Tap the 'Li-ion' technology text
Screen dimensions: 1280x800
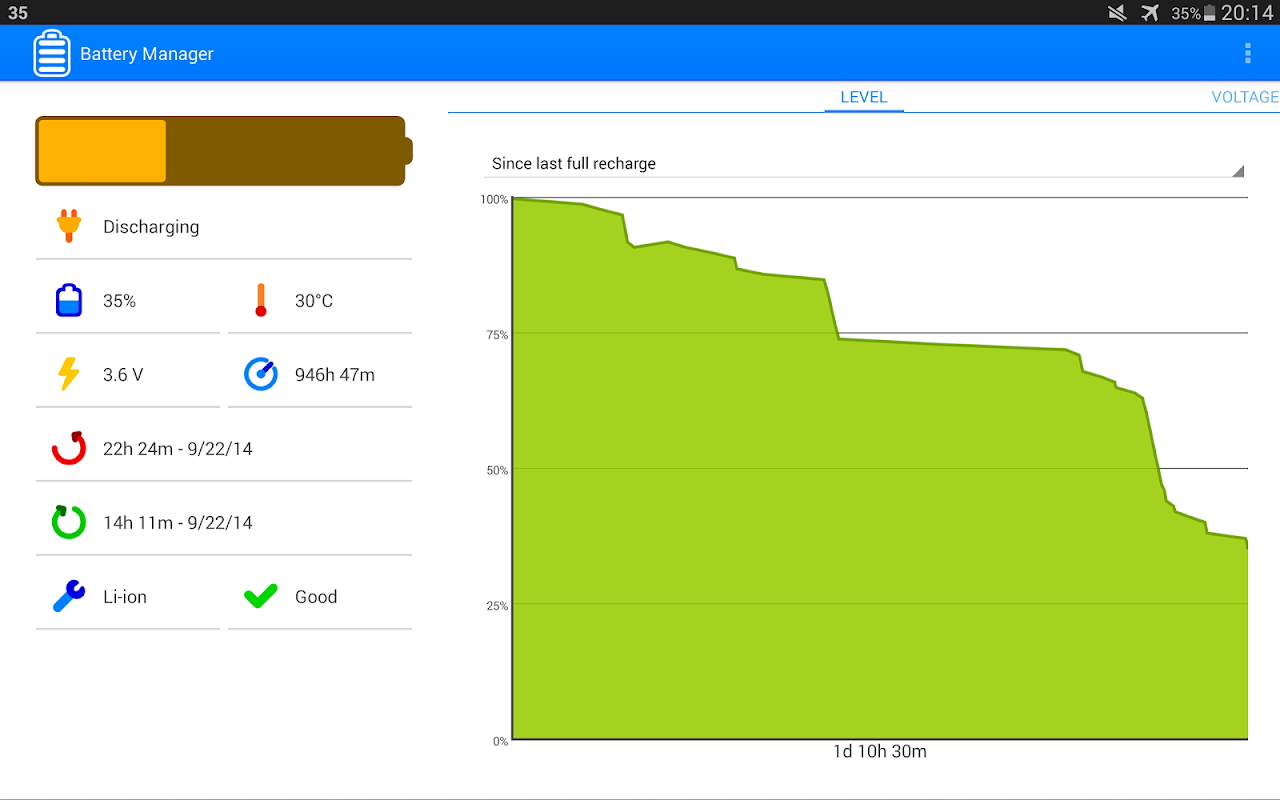[125, 596]
